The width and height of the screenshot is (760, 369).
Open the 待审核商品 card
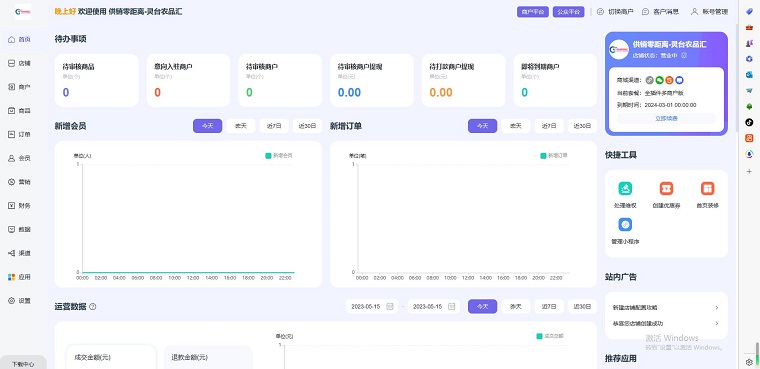(x=96, y=80)
